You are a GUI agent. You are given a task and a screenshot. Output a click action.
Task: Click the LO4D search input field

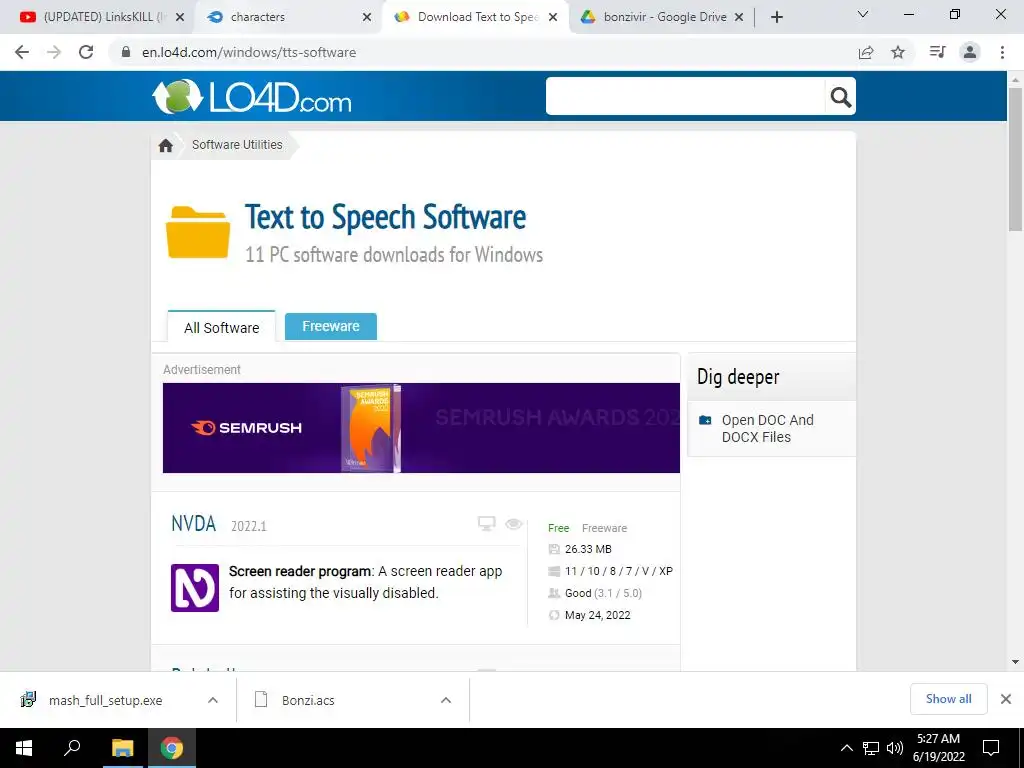point(686,97)
